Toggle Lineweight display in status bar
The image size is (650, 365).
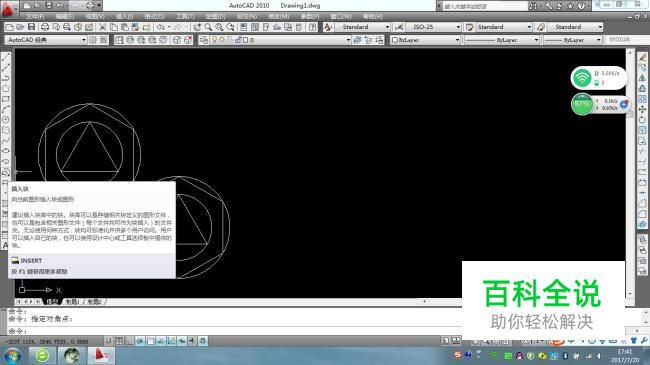pos(192,341)
